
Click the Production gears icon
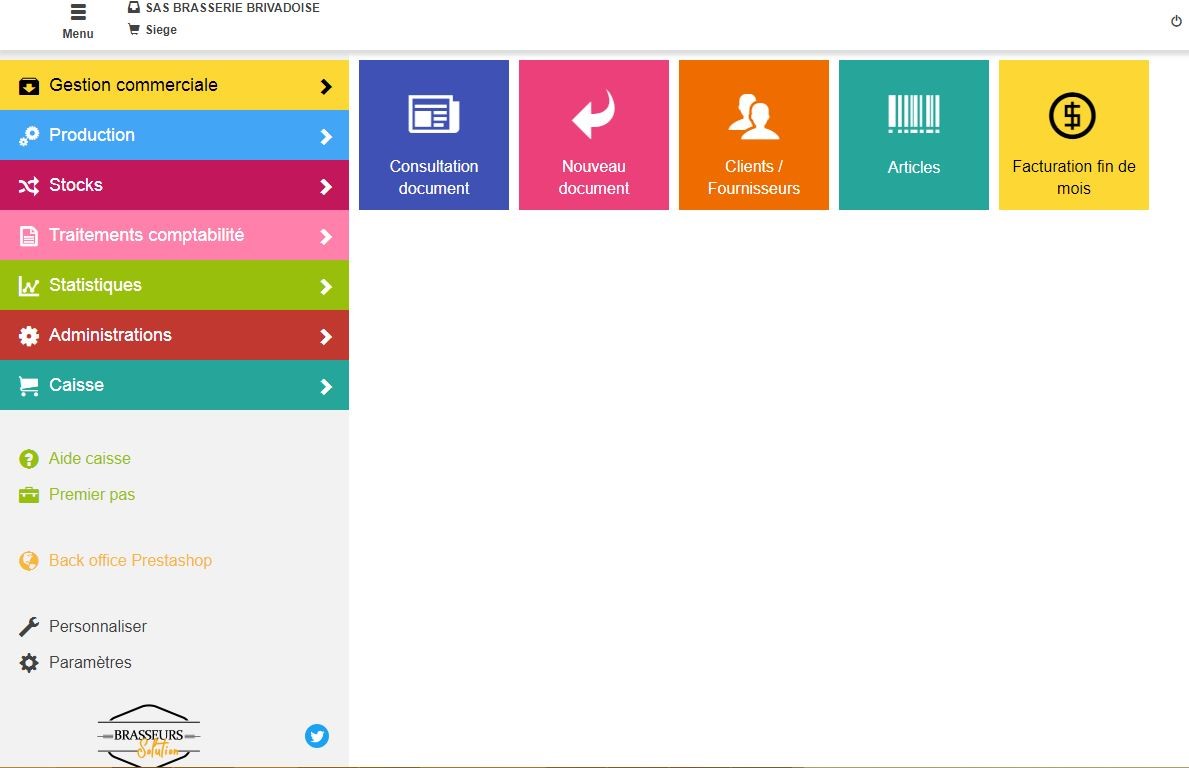[x=29, y=136]
